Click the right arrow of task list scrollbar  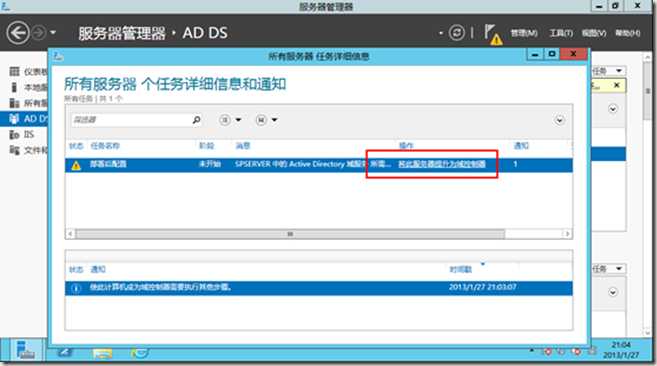pyautogui.click(x=567, y=234)
